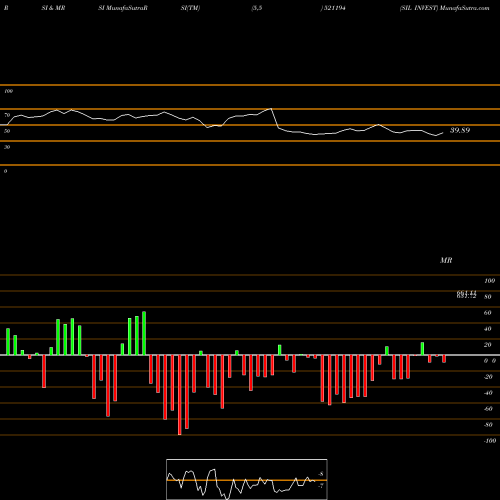Click the 80 label on the histogram axis
500x500 pixels.
pyautogui.click(x=488, y=297)
